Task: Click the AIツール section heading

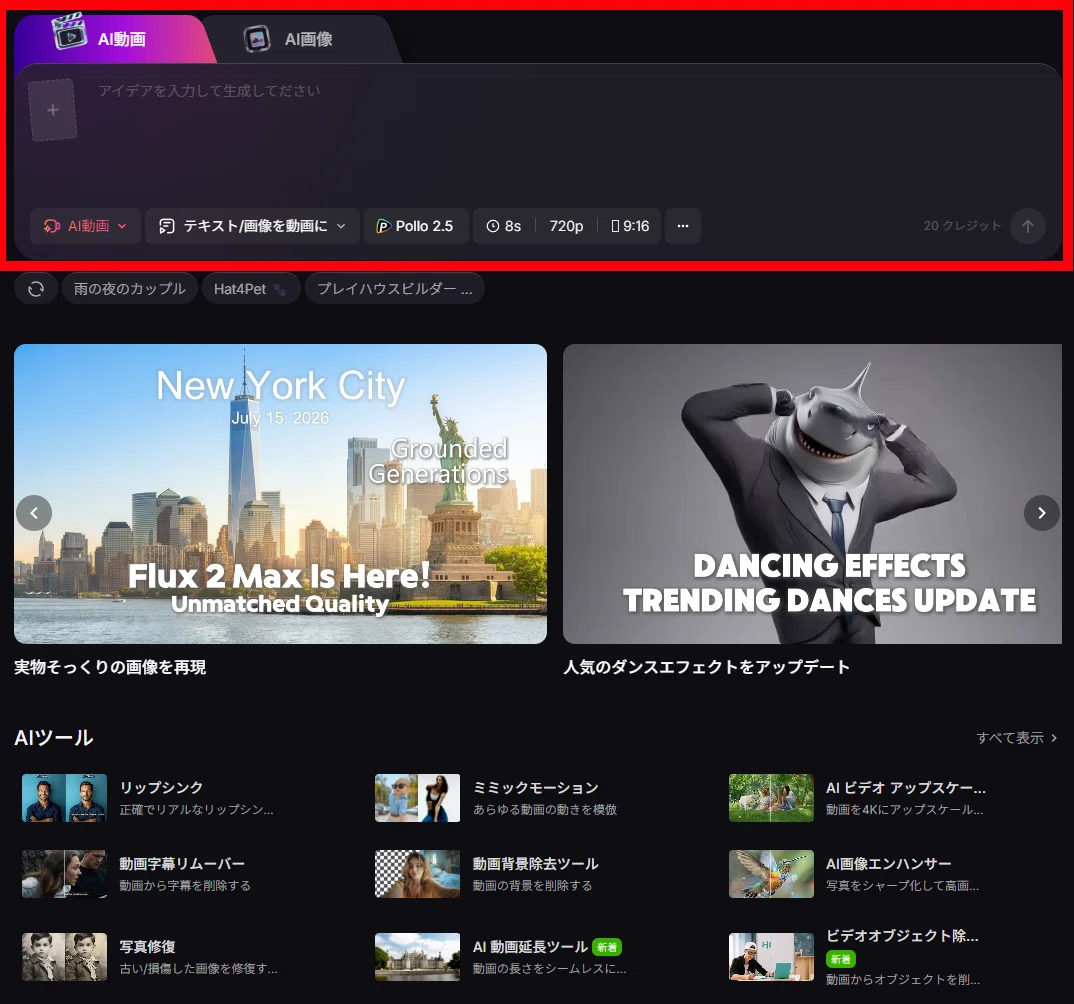Action: (53, 738)
